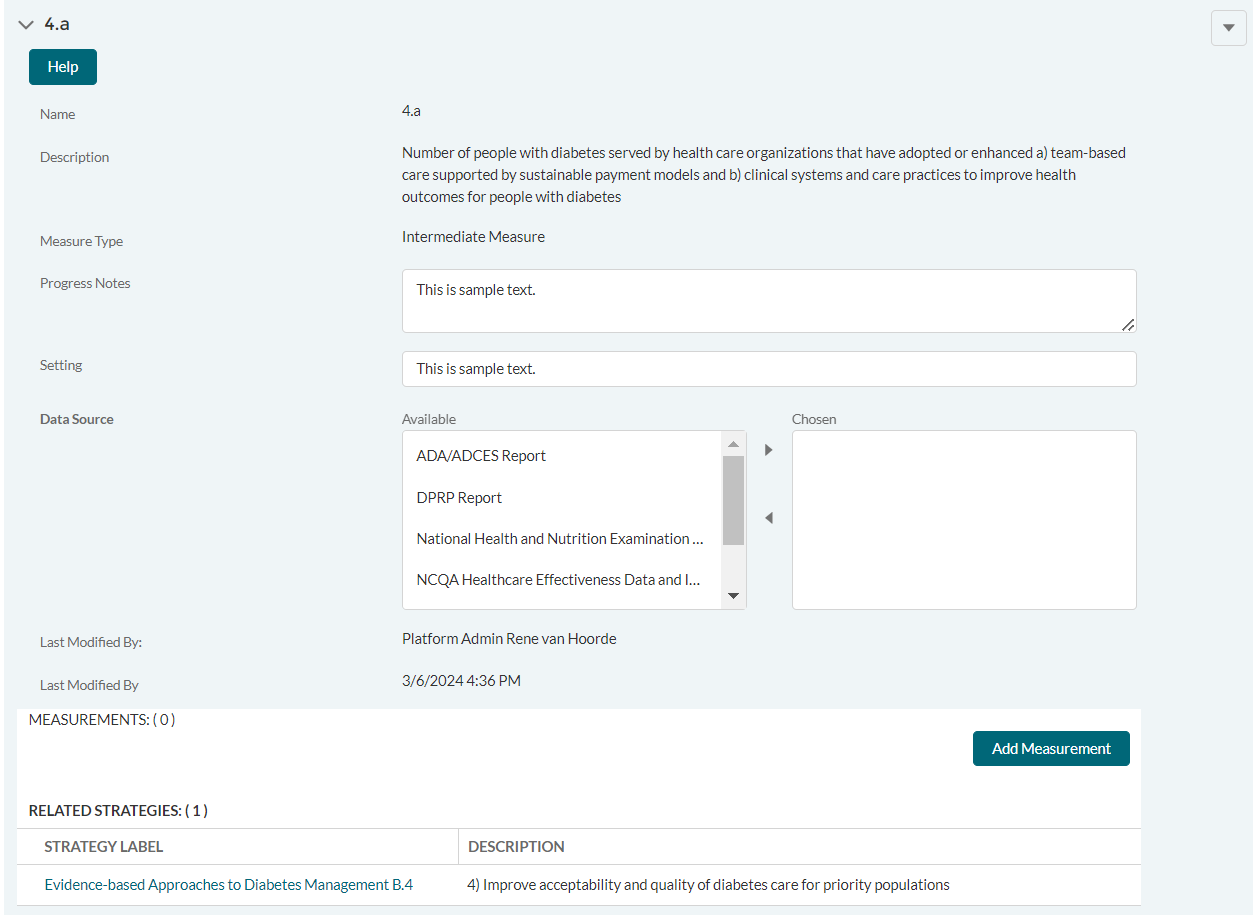
Task: Click the empty Chosen list box
Action: [x=963, y=520]
